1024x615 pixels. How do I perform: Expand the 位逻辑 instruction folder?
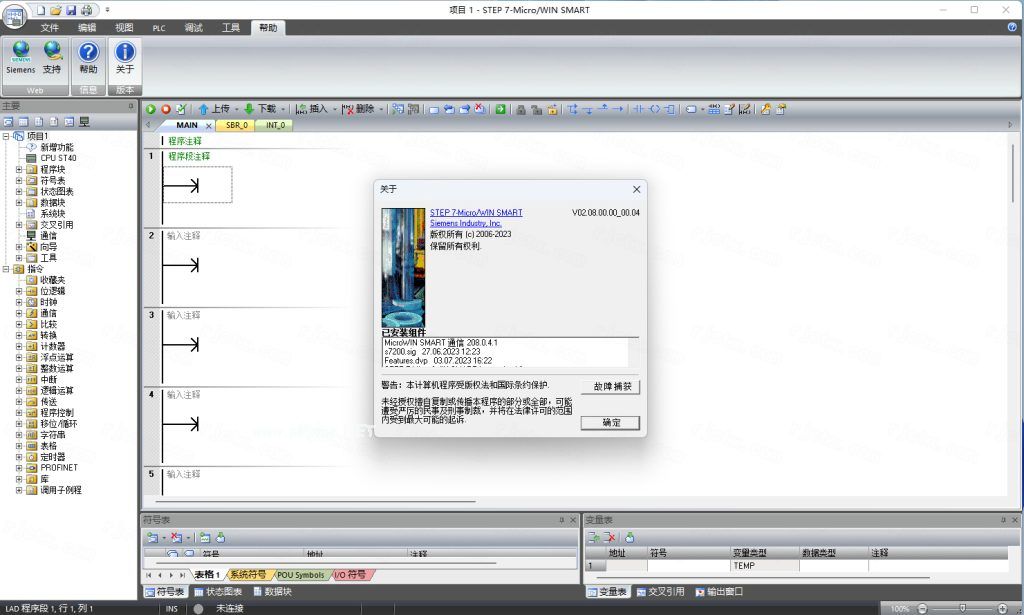pyautogui.click(x=19, y=291)
